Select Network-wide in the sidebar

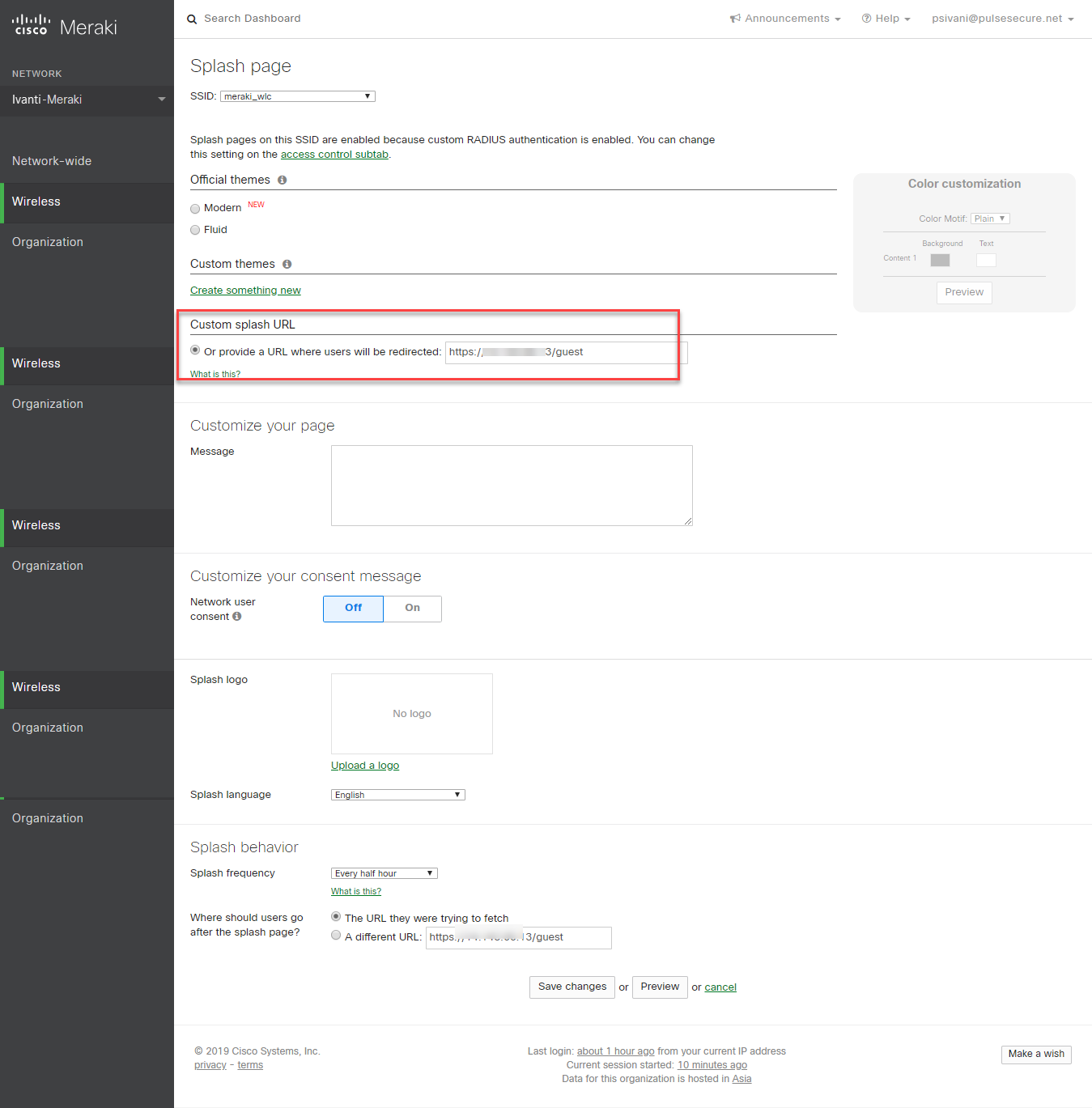point(52,161)
